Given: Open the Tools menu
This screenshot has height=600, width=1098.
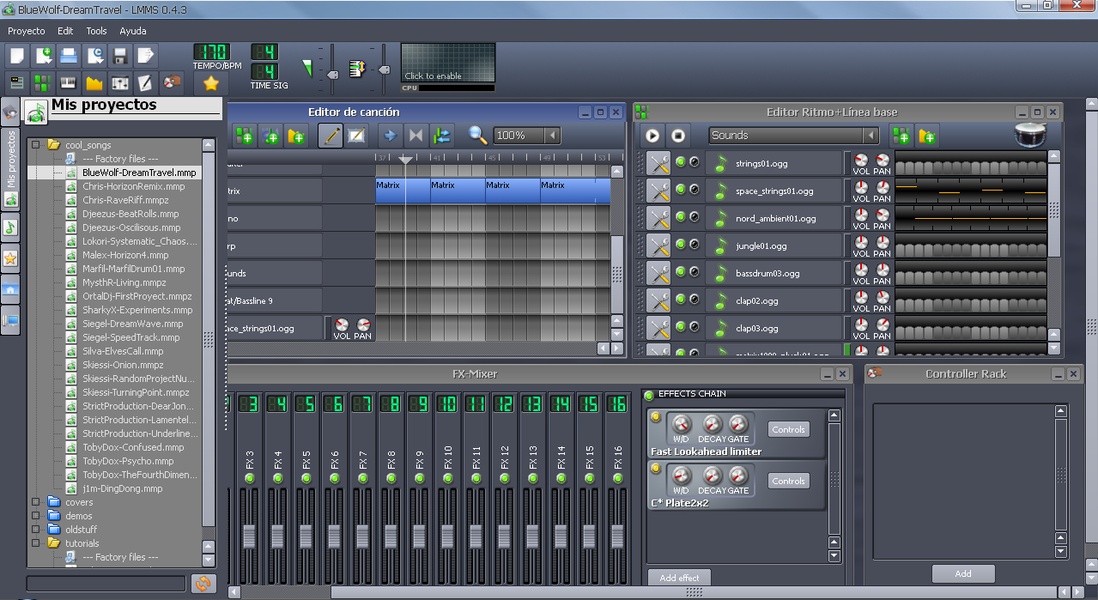Looking at the screenshot, I should point(96,31).
